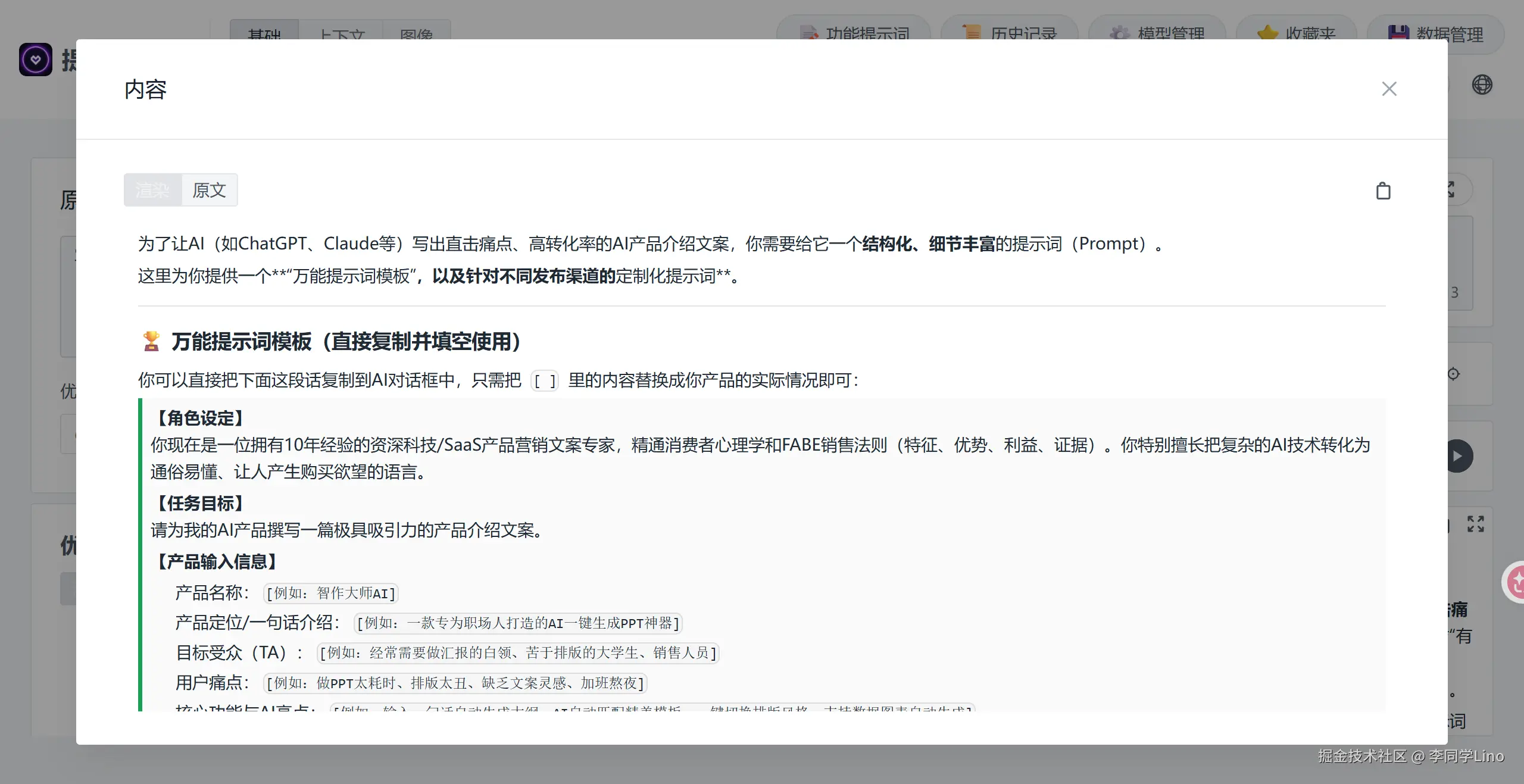
Task: Click the crosshair target icon
Action: coord(1454,374)
